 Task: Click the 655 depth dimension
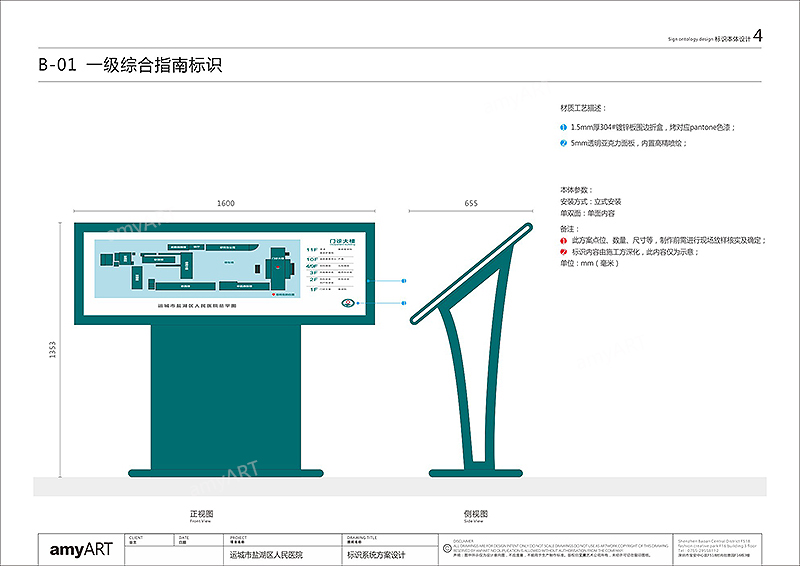[x=471, y=203]
